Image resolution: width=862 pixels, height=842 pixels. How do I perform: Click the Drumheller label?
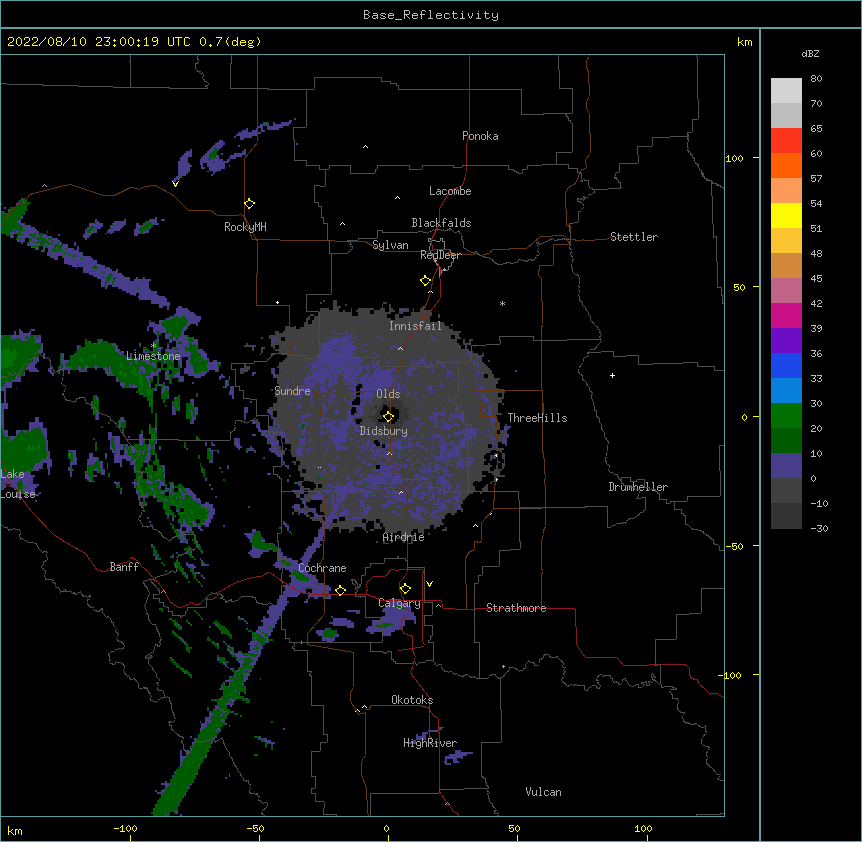click(x=638, y=487)
